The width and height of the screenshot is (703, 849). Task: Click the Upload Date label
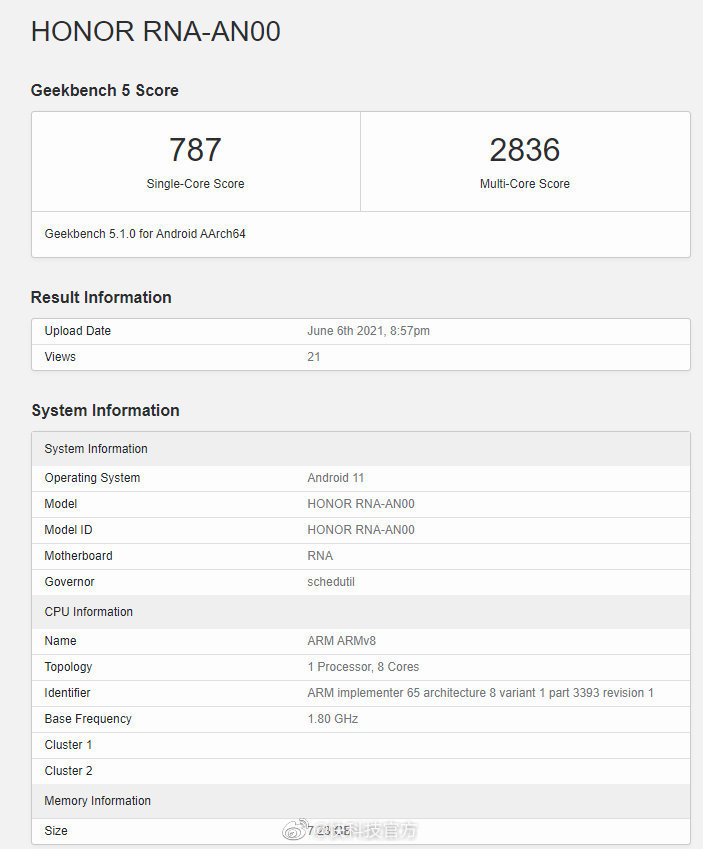[77, 331]
